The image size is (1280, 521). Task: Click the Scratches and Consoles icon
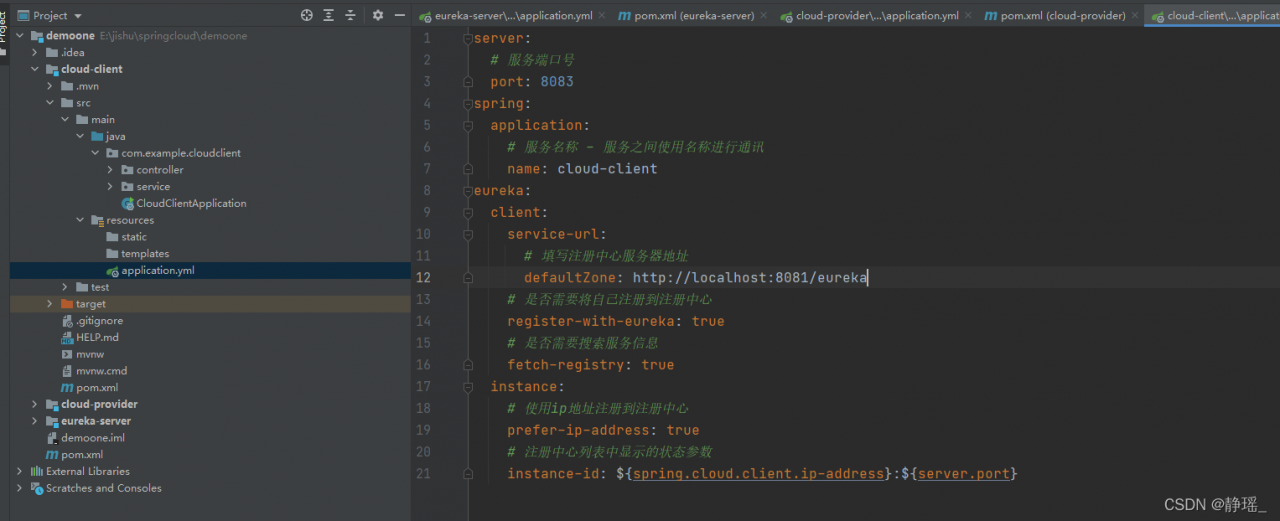pyautogui.click(x=37, y=488)
